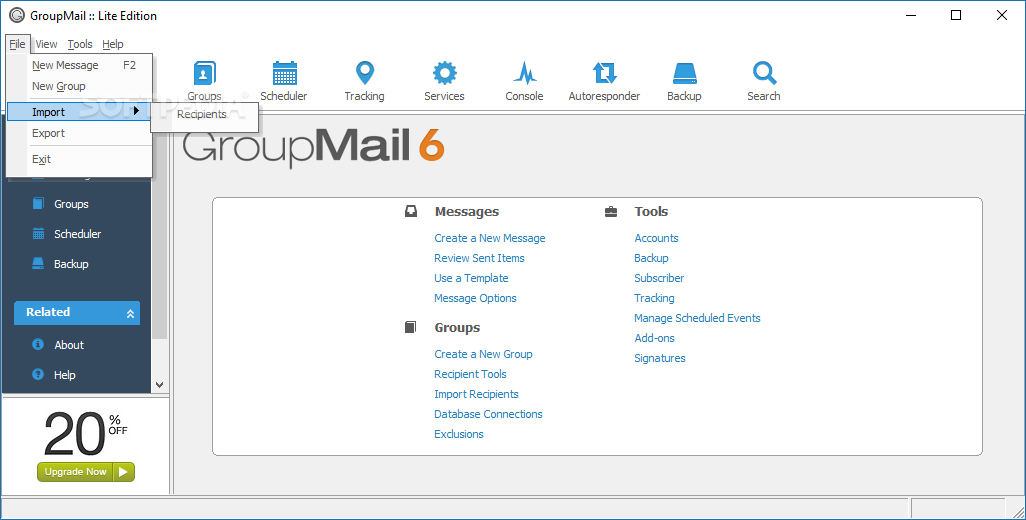The width and height of the screenshot is (1026, 520).
Task: Click the Tracking link under Tools
Action: click(x=654, y=298)
